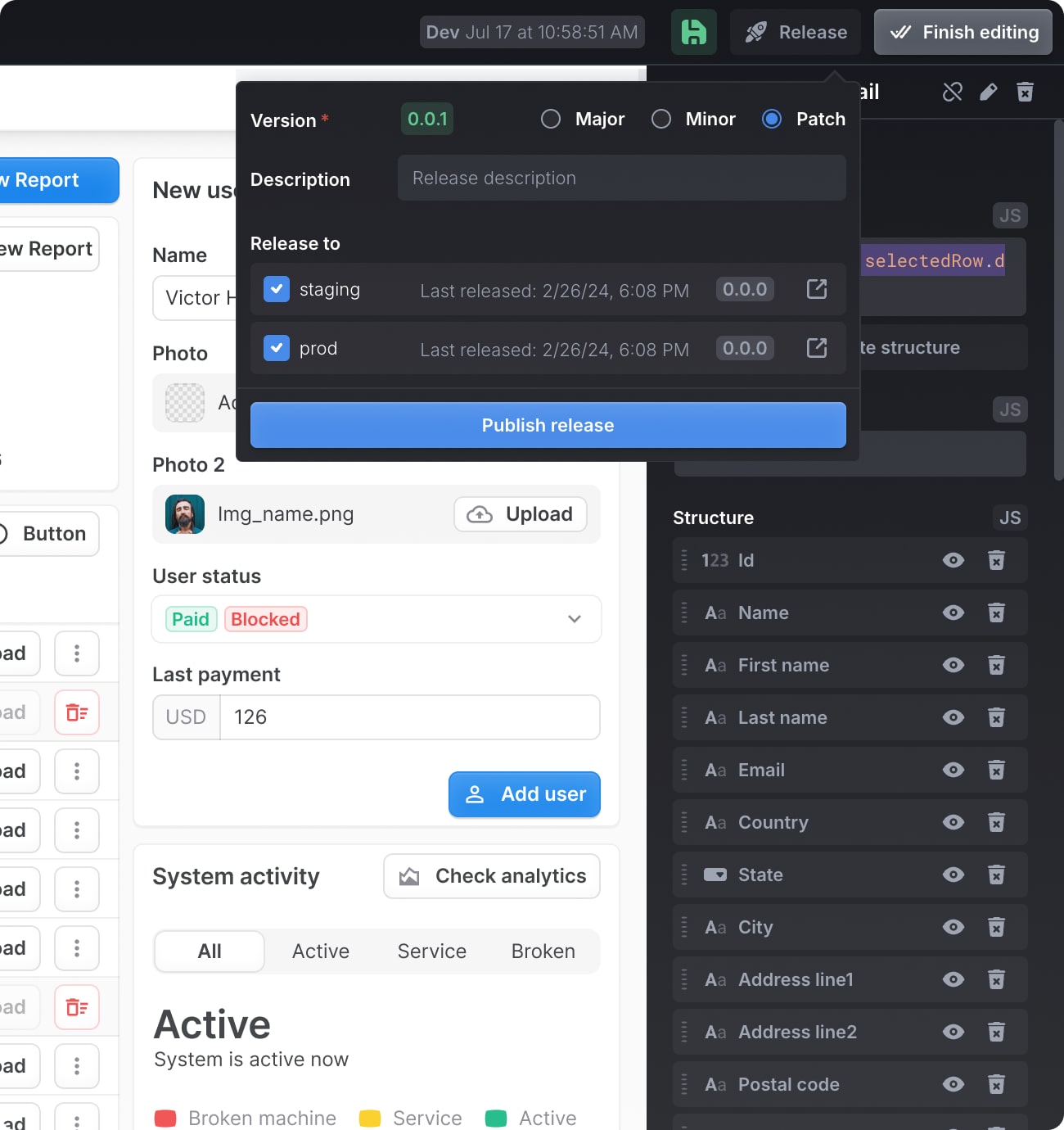Click the Upload cloud icon for Img_name.png

tap(480, 514)
